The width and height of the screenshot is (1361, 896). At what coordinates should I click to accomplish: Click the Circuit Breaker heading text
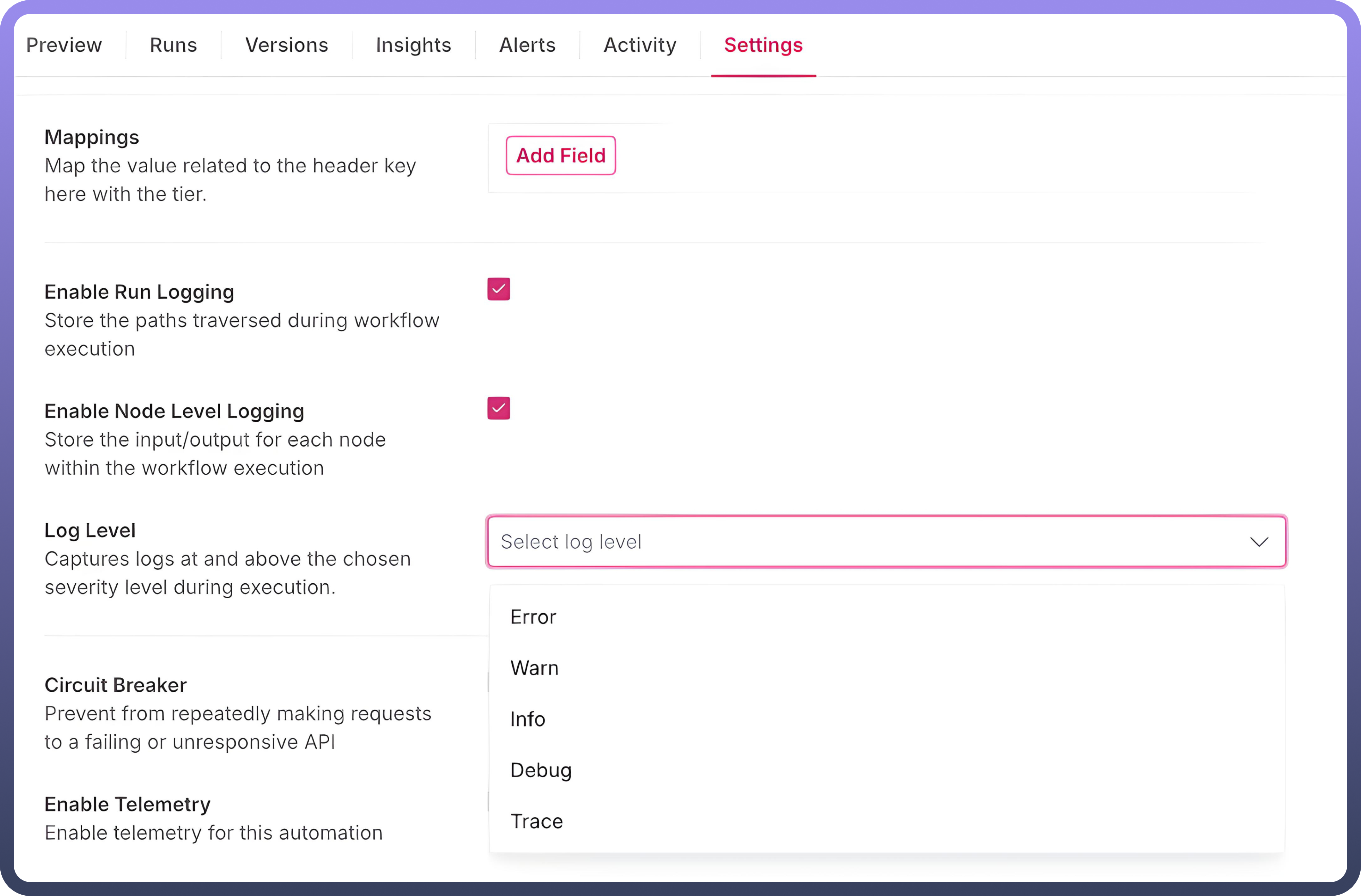point(116,685)
